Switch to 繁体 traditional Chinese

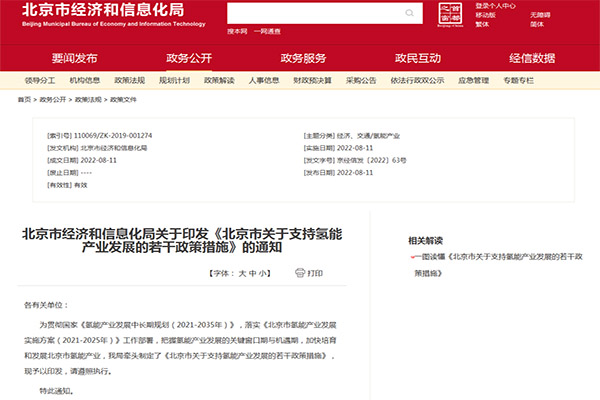(482, 24)
